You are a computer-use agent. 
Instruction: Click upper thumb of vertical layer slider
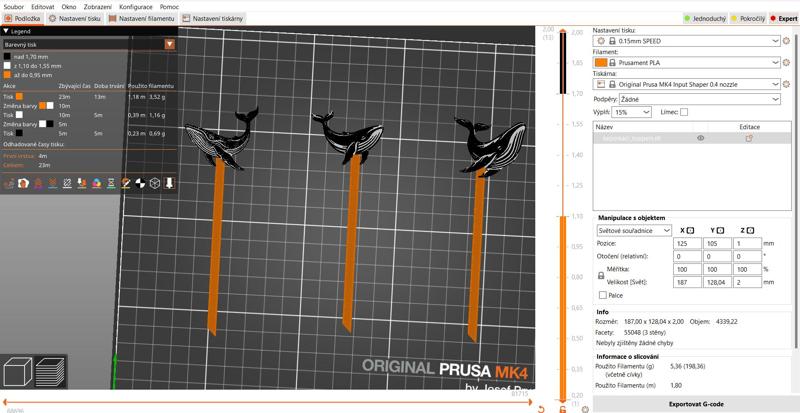click(563, 32)
